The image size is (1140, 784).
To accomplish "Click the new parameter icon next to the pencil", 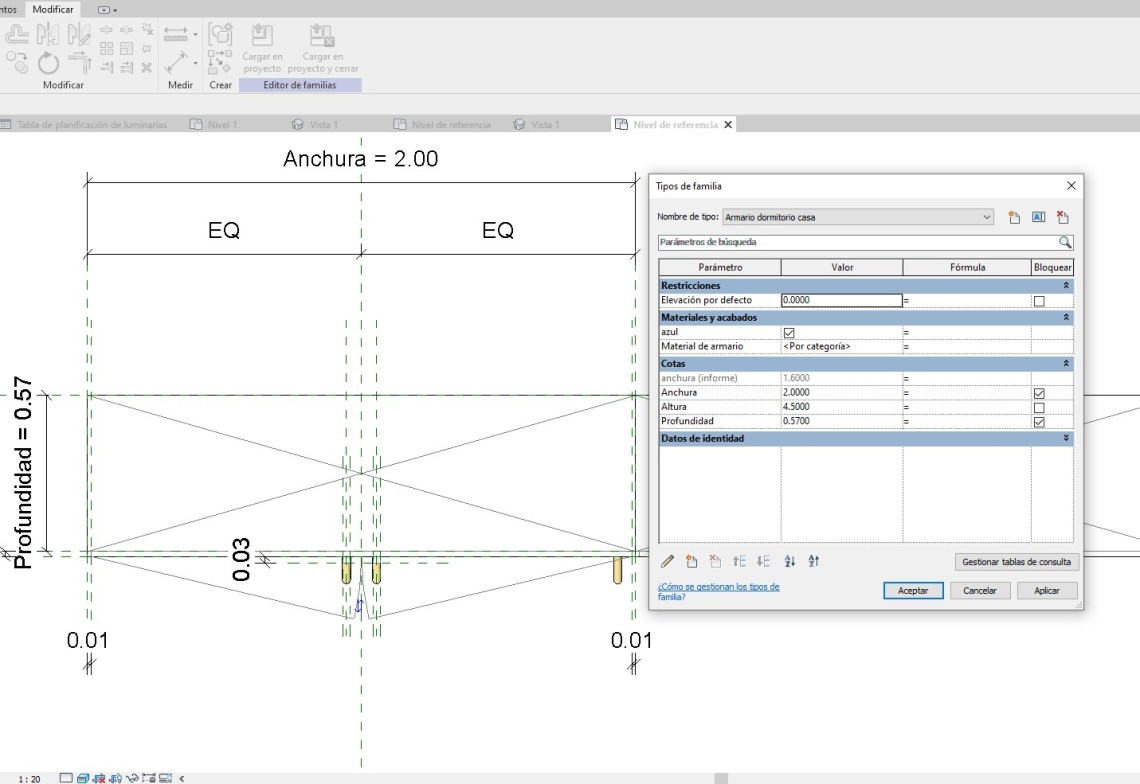I will tap(691, 562).
